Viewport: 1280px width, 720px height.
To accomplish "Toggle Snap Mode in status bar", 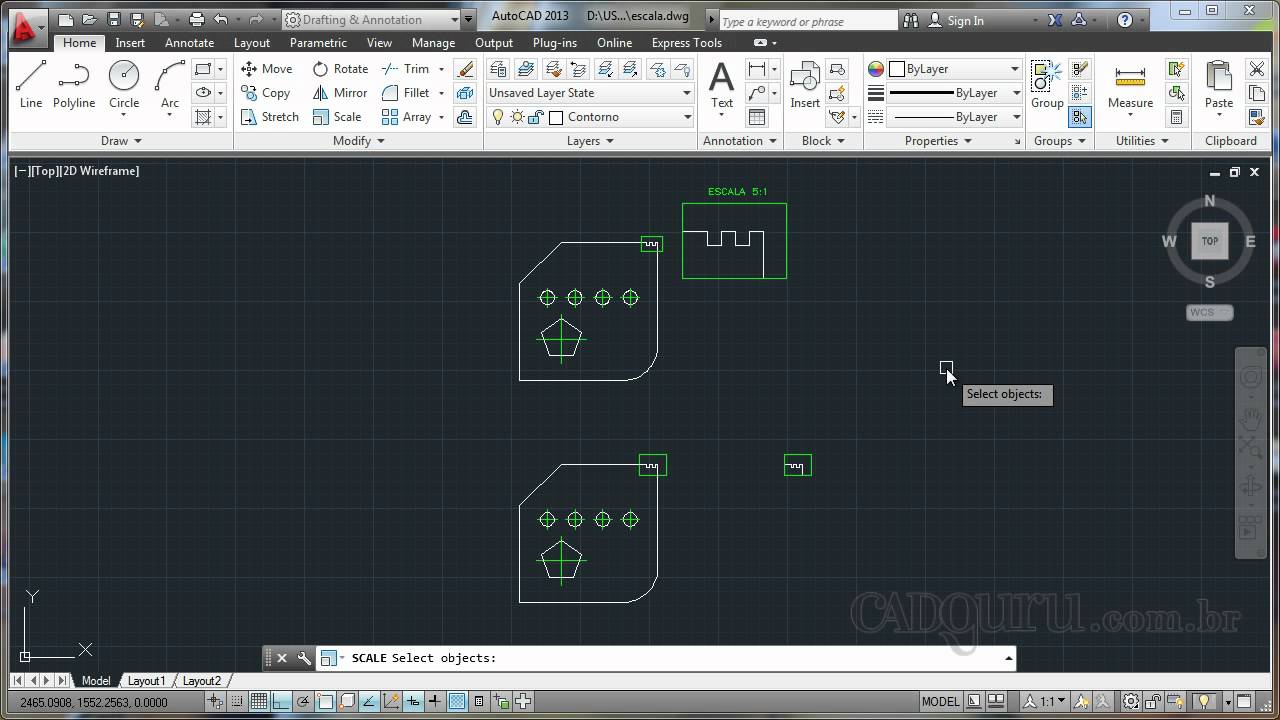I will (237, 702).
